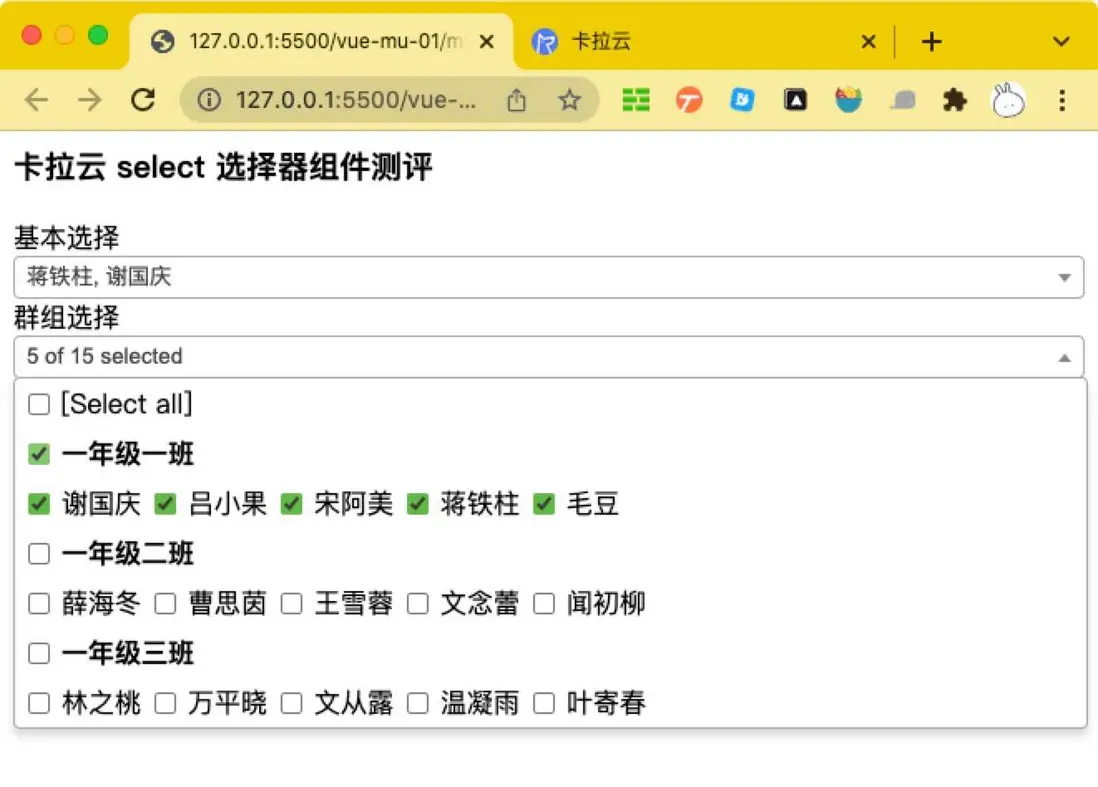Open the Extensions puzzle menu
Screen dimensions: 1098x787
954,100
